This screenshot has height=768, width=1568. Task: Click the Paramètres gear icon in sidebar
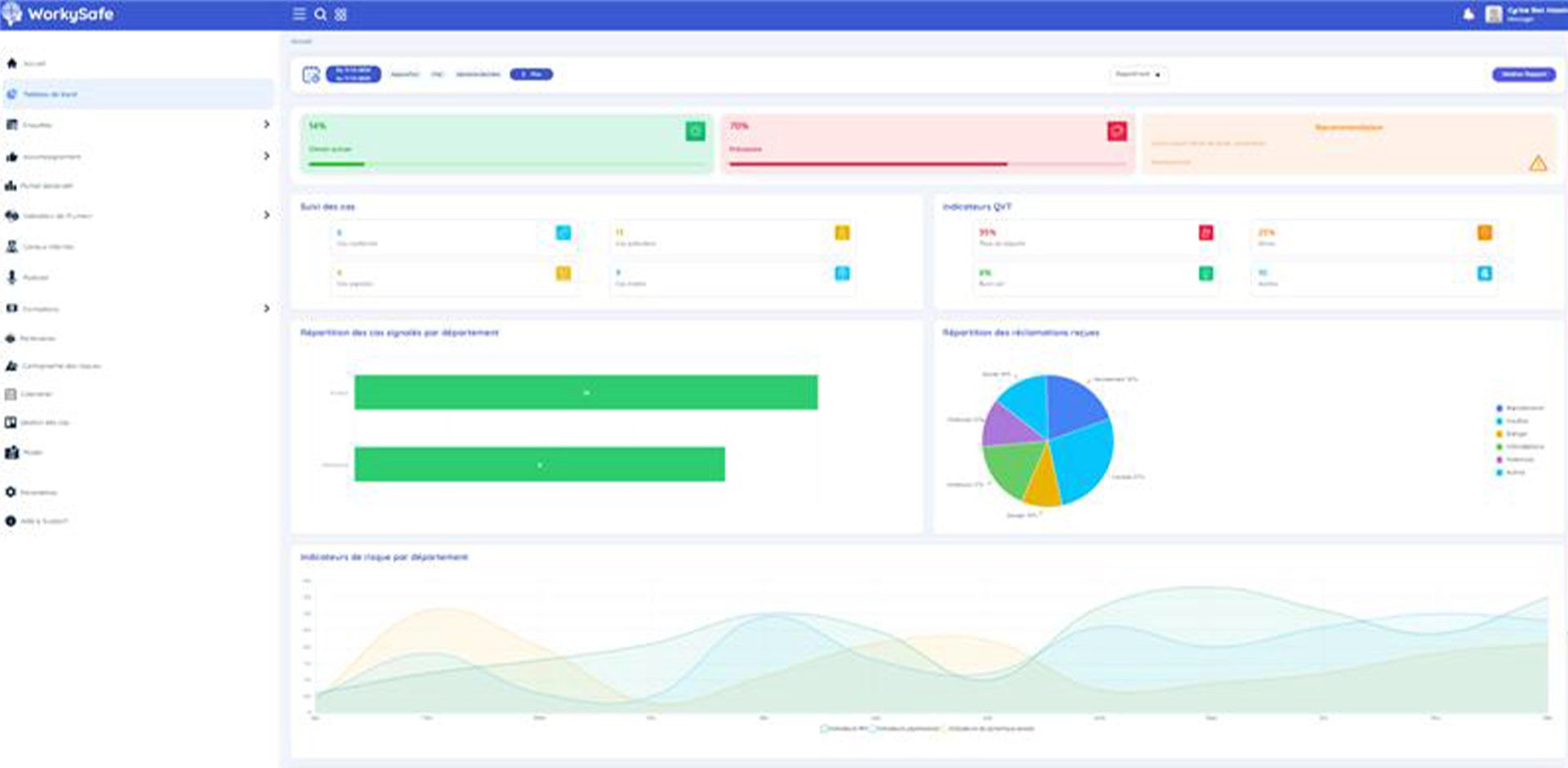pos(11,492)
